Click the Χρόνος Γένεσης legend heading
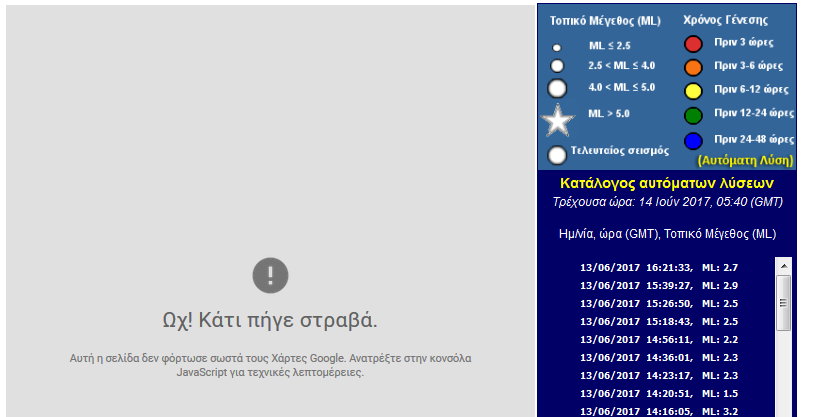 click(x=726, y=20)
